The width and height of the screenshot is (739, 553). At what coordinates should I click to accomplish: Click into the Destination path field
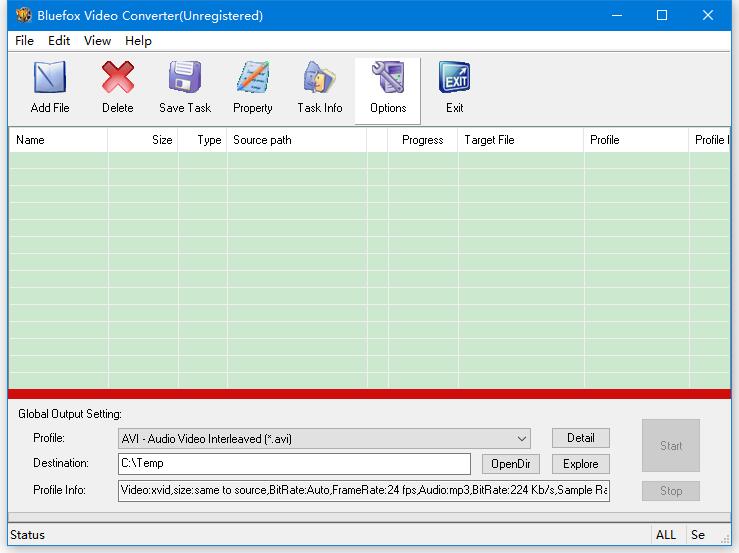point(294,464)
